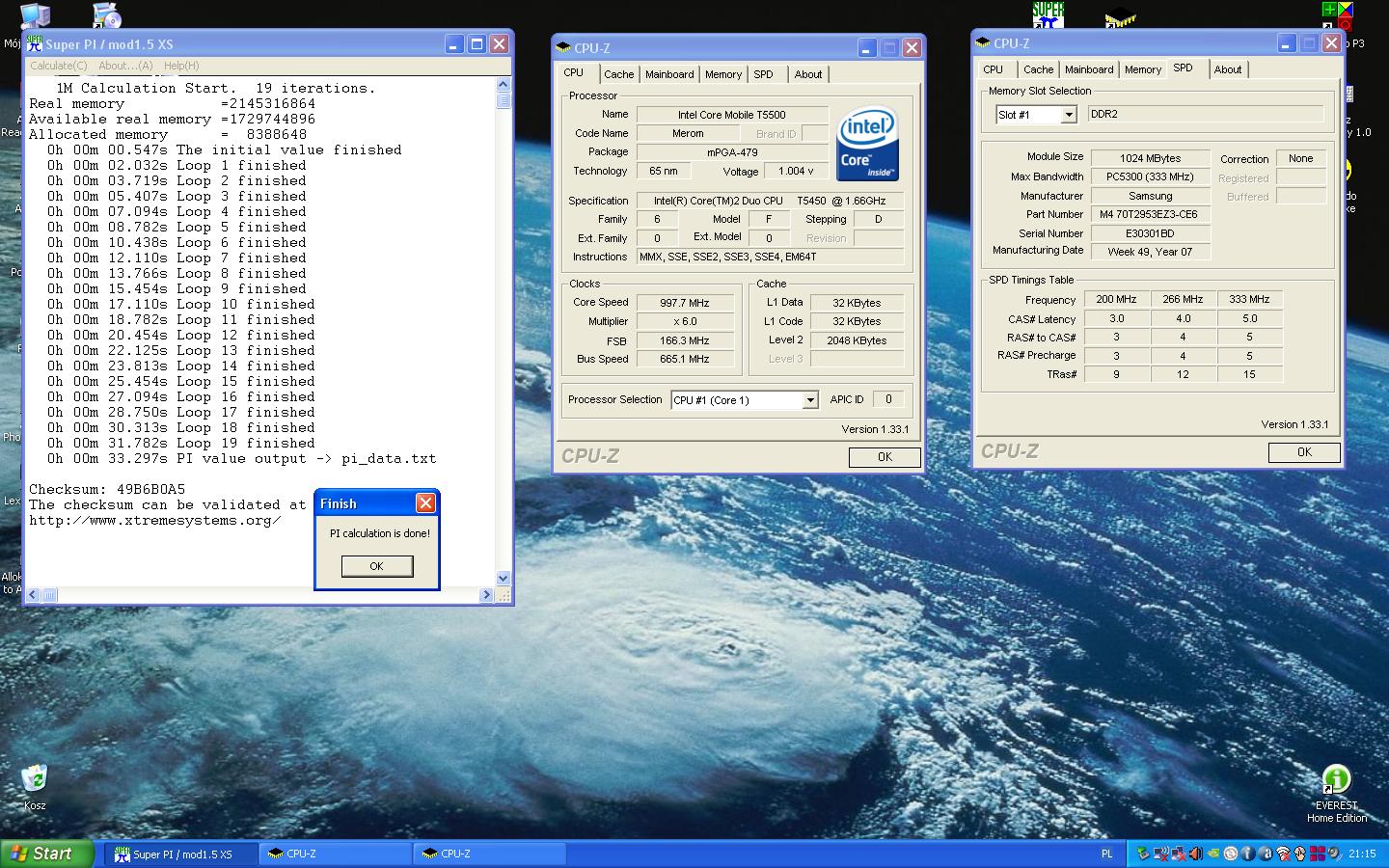Viewport: 1389px width, 868px height.
Task: Select the Memory tab in SPD window
Action: (x=1142, y=69)
